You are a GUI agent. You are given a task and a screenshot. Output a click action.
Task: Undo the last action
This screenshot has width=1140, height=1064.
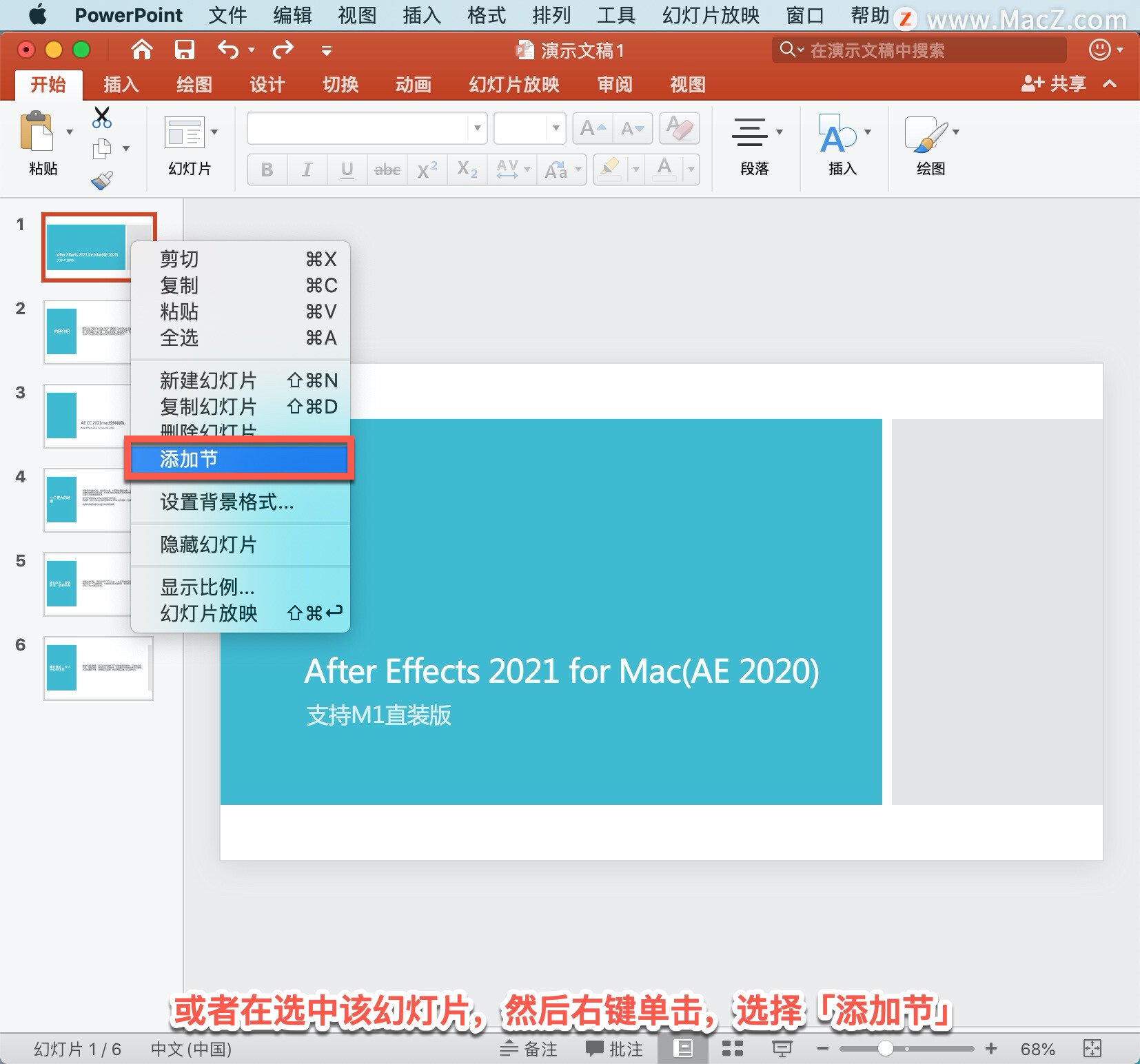click(227, 50)
